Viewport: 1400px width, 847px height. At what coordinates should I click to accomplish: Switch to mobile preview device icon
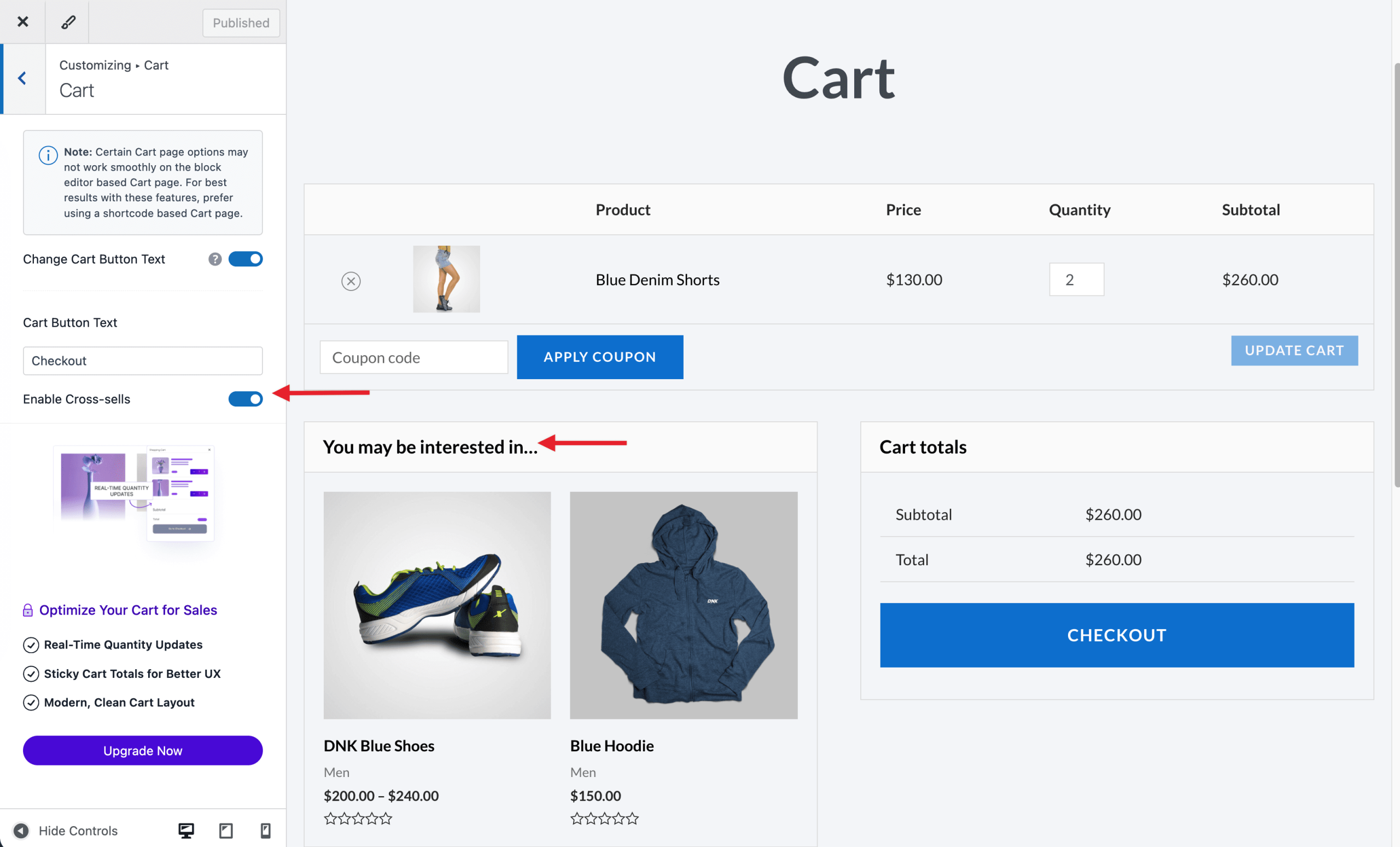265,831
